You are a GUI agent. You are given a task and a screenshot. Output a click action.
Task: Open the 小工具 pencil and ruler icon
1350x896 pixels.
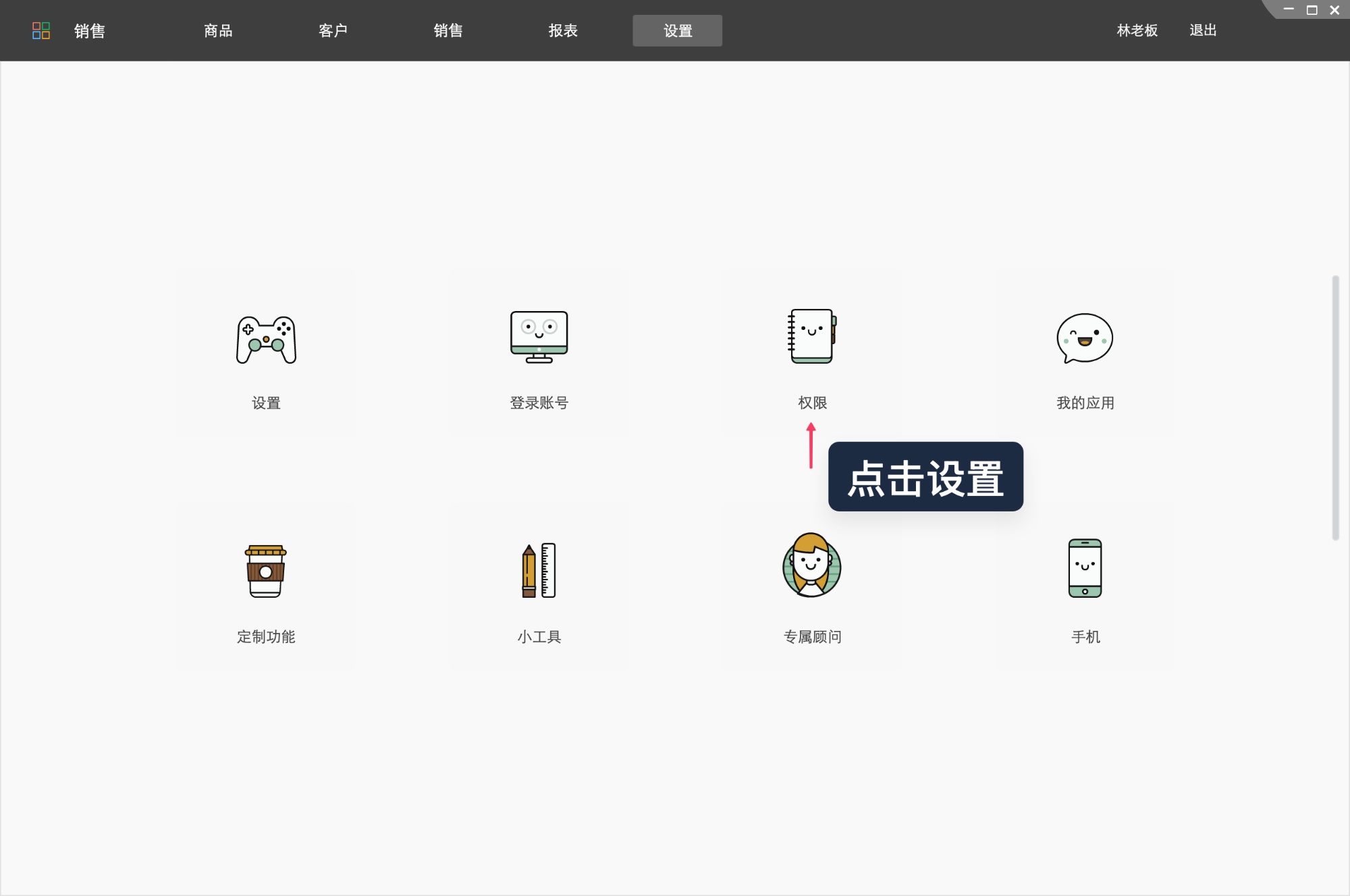coord(539,570)
